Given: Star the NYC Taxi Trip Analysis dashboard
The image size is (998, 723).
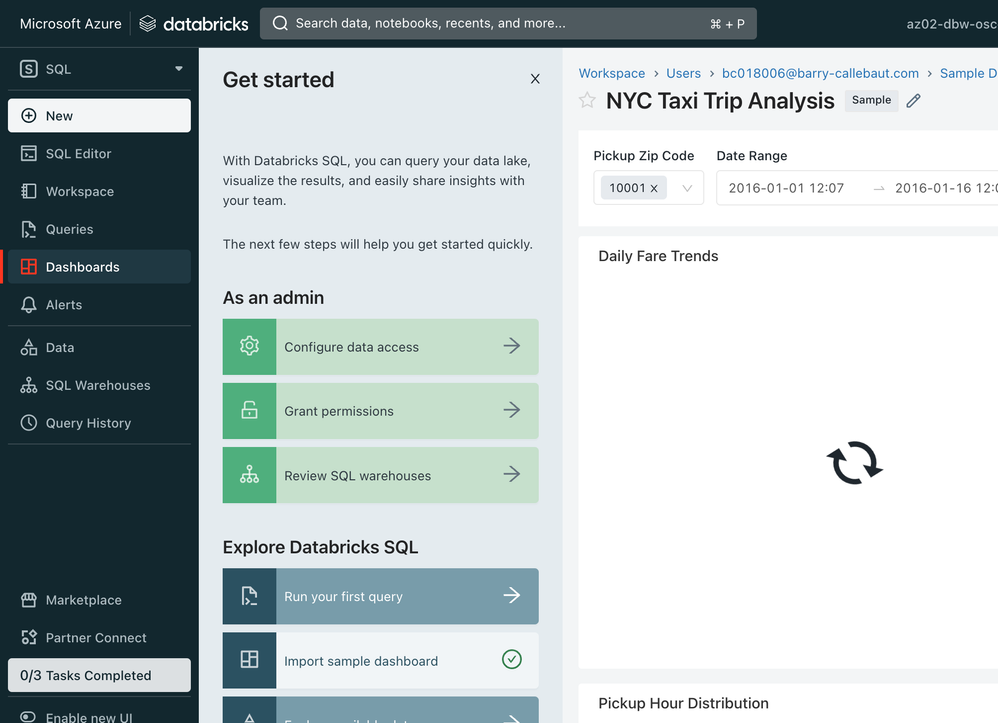Looking at the screenshot, I should coord(587,100).
